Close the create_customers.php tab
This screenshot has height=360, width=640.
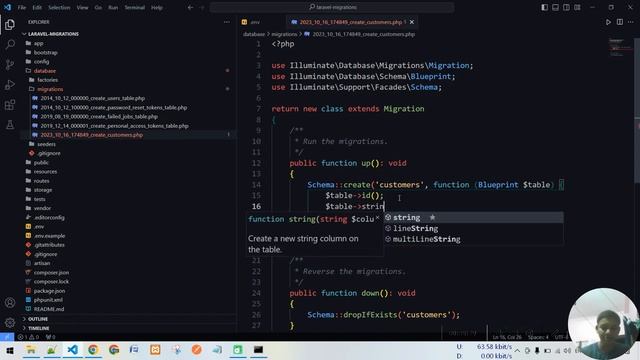(412, 22)
